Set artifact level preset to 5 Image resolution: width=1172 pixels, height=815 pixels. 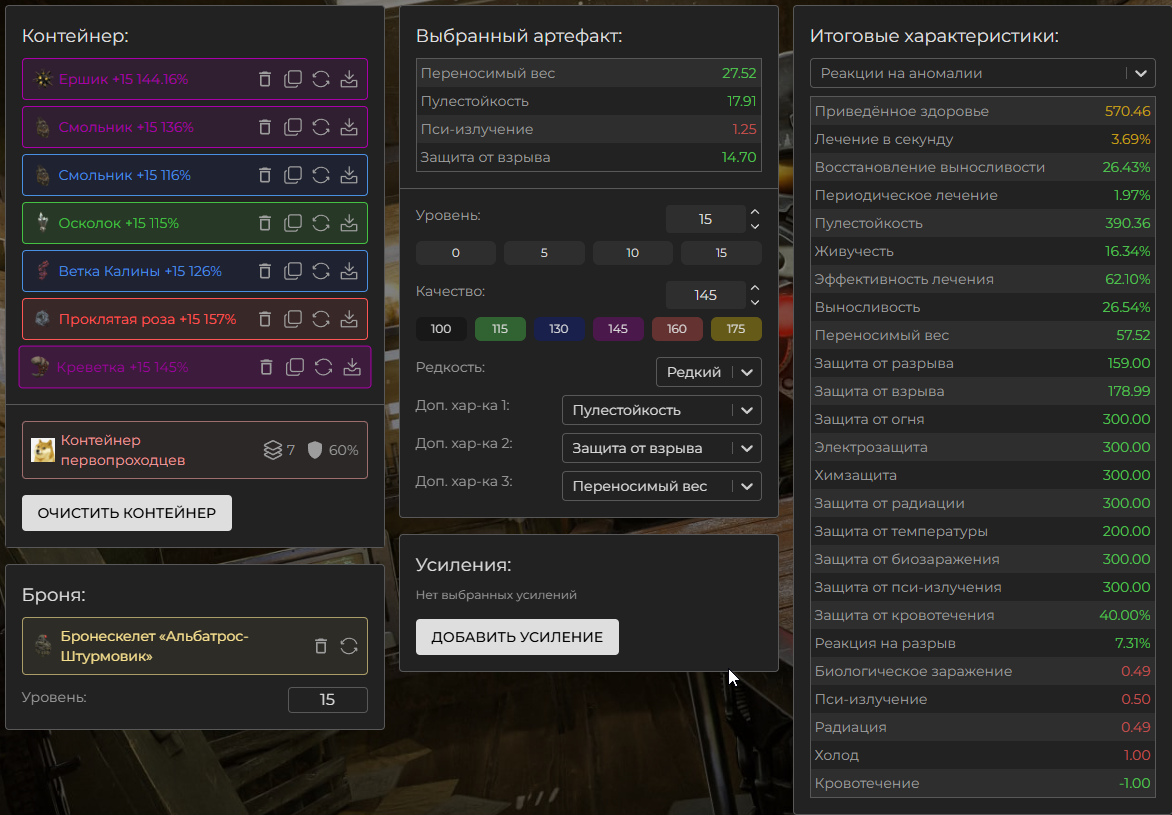[544, 253]
